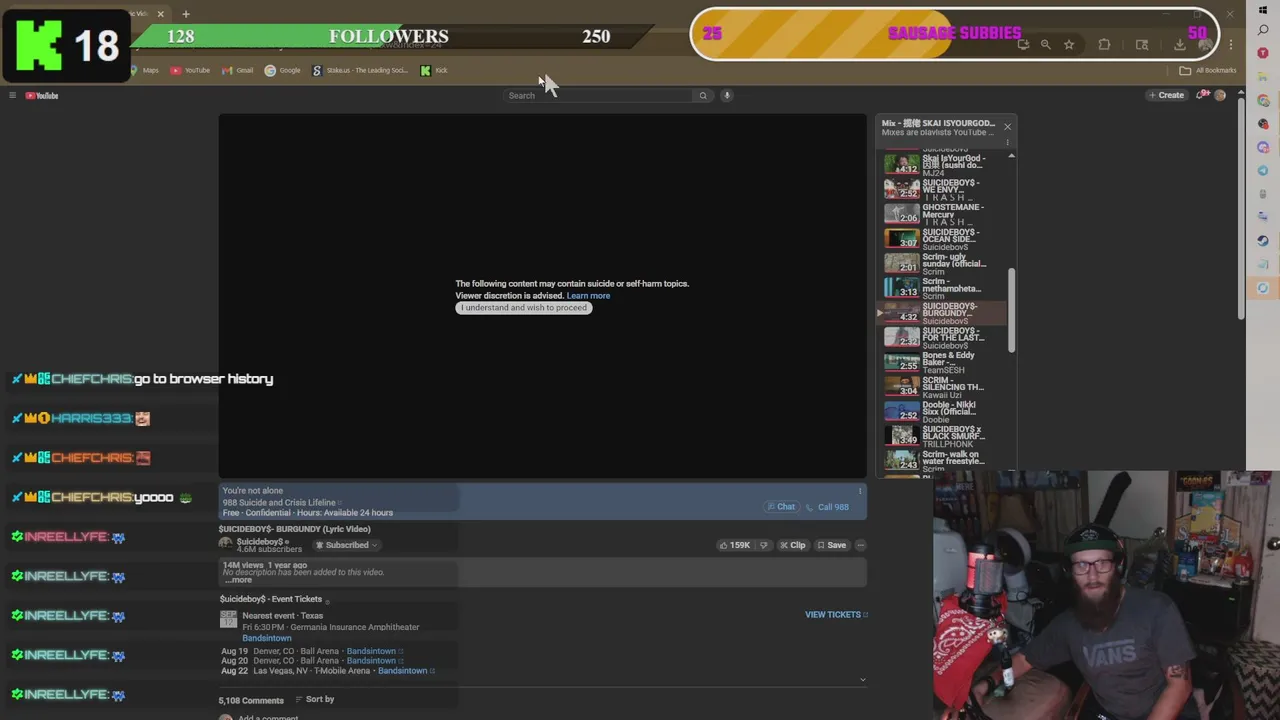This screenshot has height=720, width=1280.
Task: Play GHOSTEMANE Mercury playlist item
Action: 945,214
